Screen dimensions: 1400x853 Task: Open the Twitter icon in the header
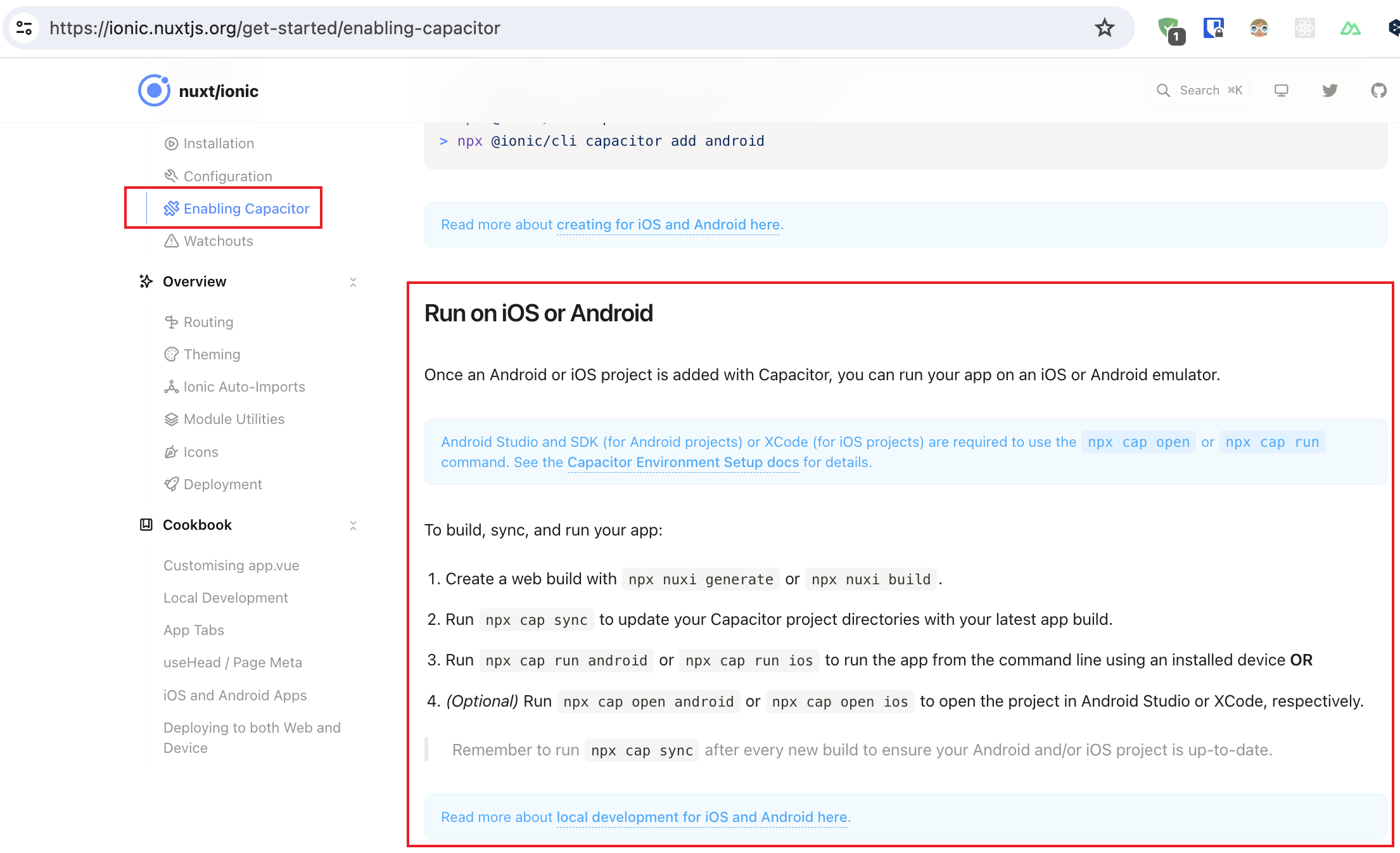tap(1329, 90)
